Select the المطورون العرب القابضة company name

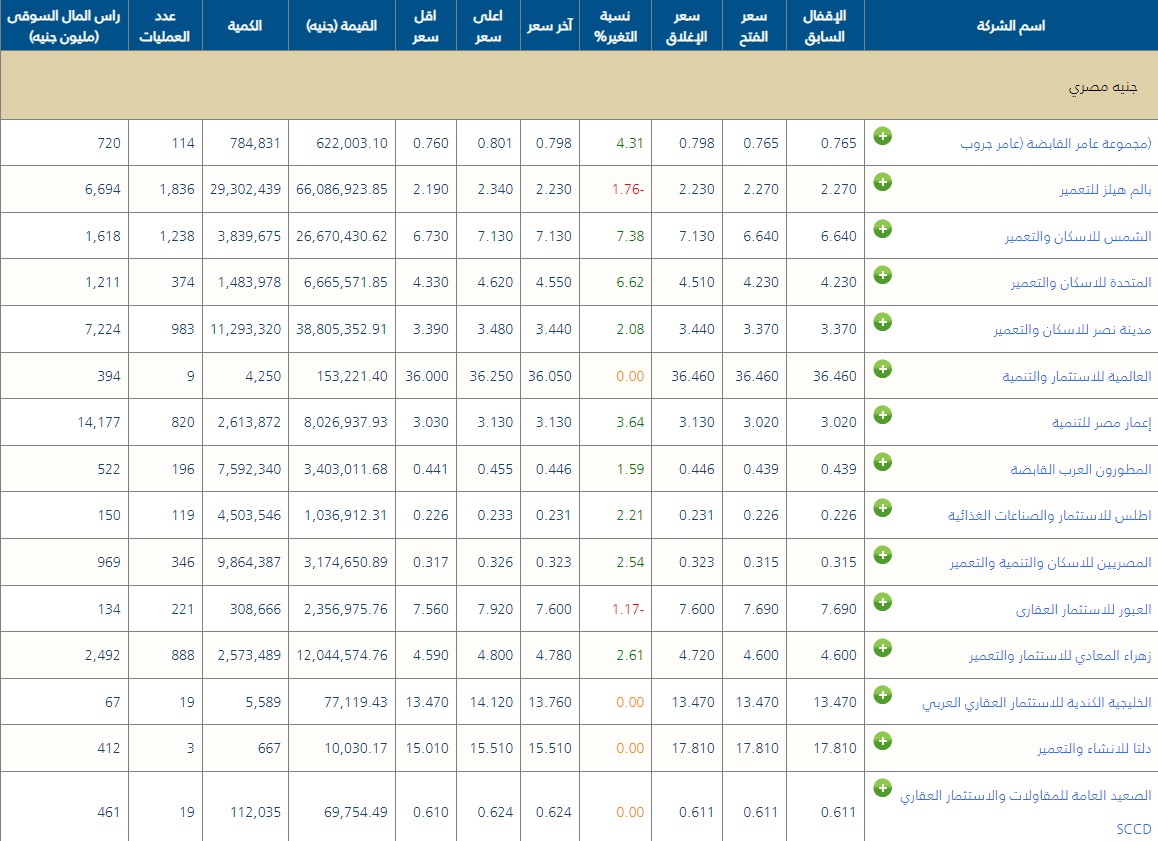(x=1081, y=470)
